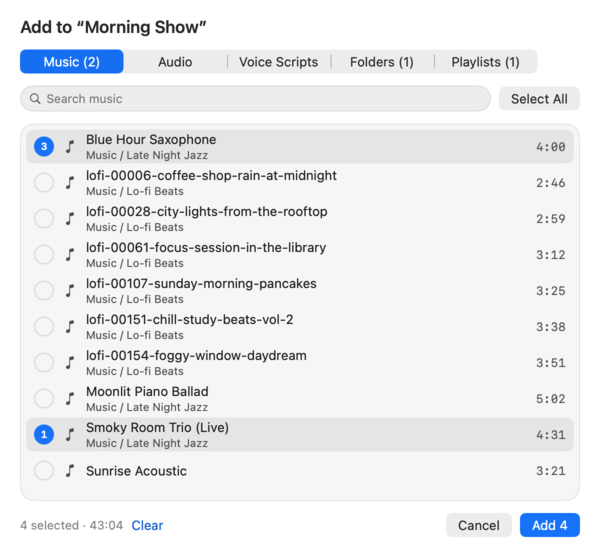Click music note icon for Smoky Room Trio (Live)
600x557 pixels.
70,434
